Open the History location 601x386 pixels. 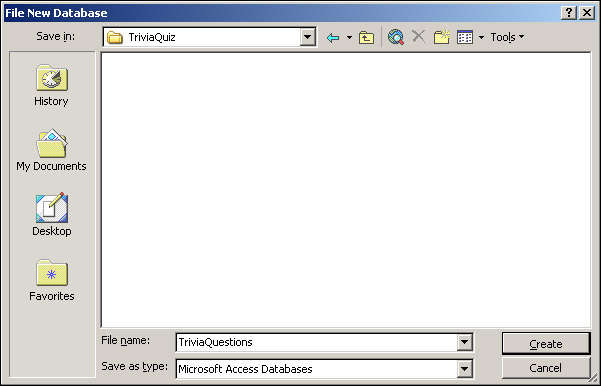(x=51, y=85)
